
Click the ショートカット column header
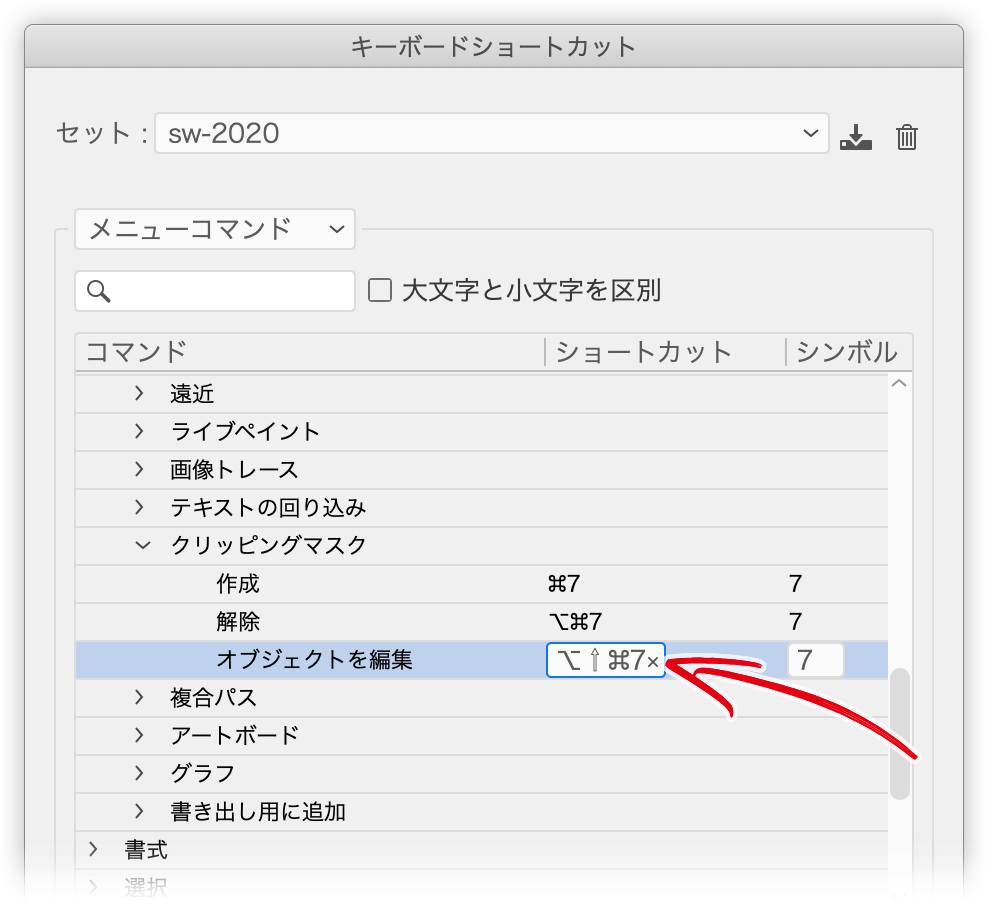click(643, 352)
